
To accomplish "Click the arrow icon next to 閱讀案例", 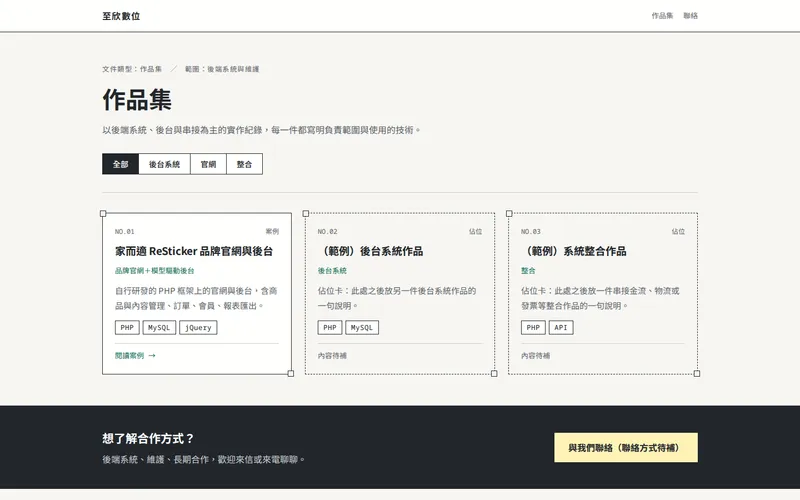I will coord(152,356).
